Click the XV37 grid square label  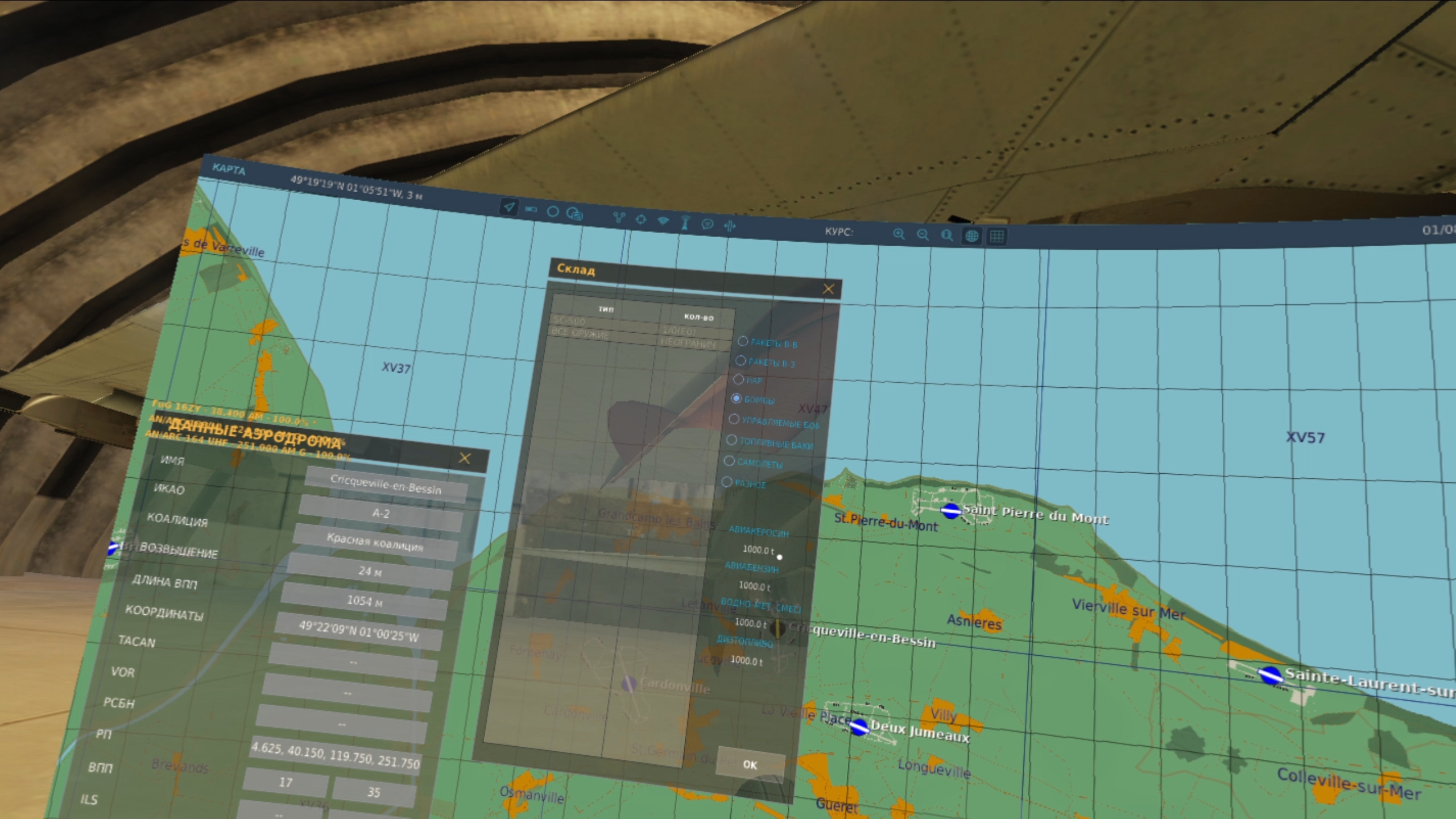click(396, 367)
